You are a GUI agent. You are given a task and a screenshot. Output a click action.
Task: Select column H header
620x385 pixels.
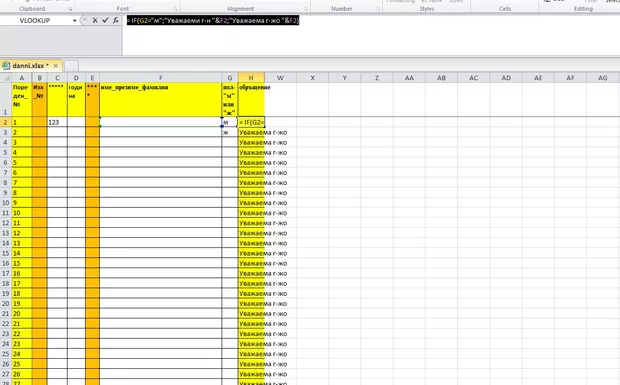tap(251, 78)
